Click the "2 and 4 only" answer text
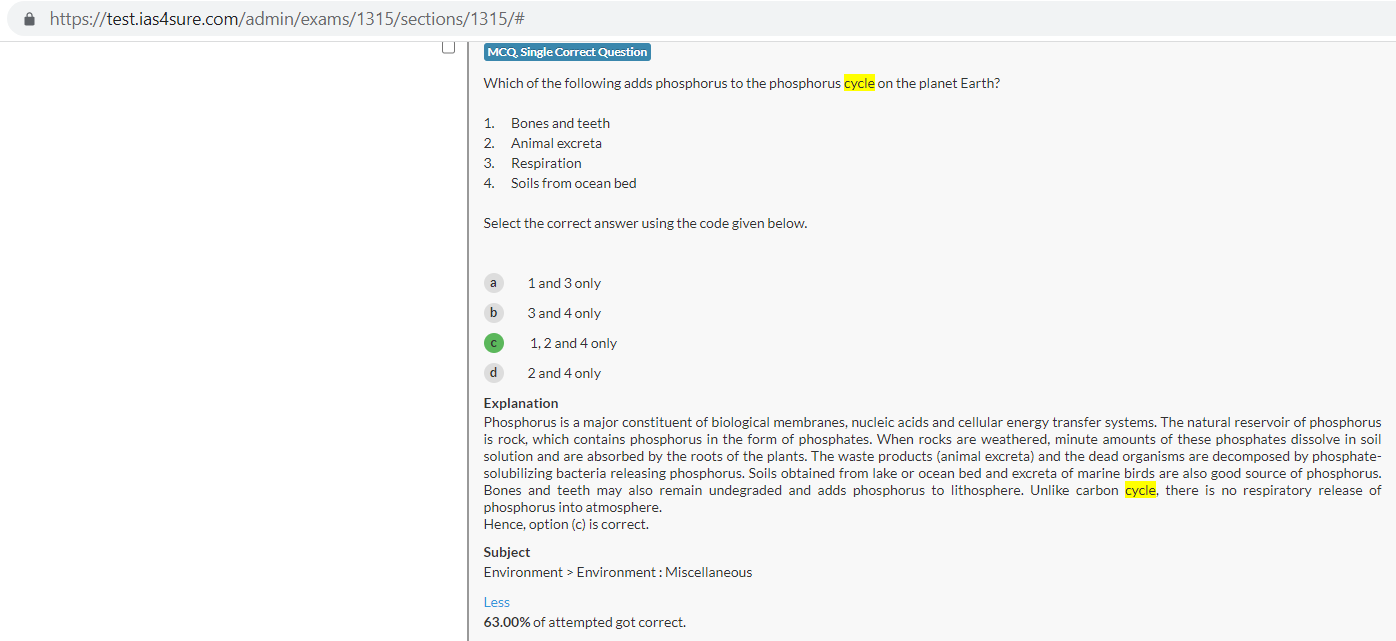Screen dimensions: 1396x641 pos(564,373)
